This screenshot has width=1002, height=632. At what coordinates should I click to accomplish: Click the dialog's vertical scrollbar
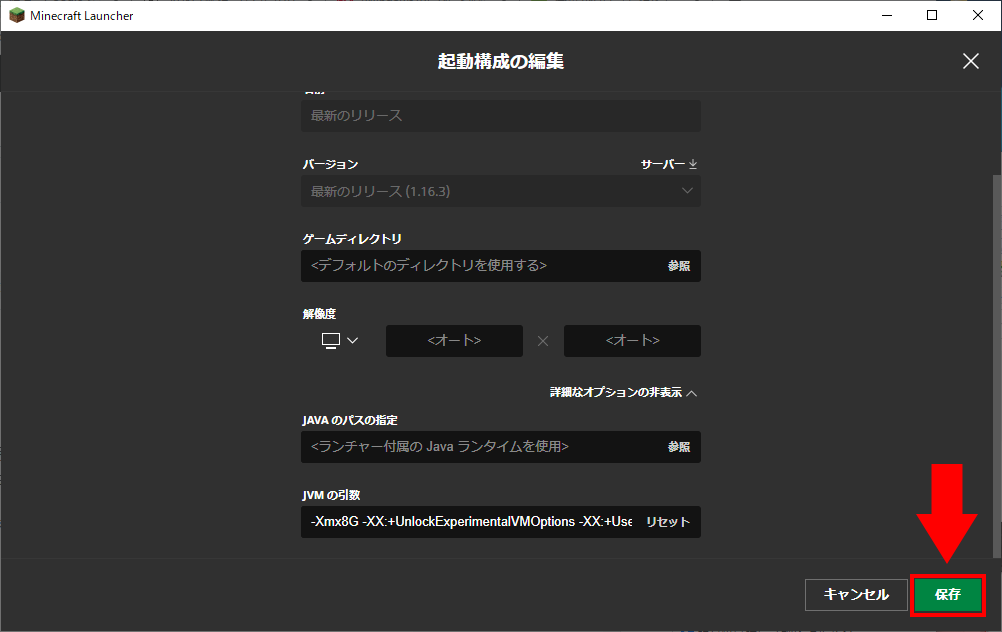click(996, 366)
